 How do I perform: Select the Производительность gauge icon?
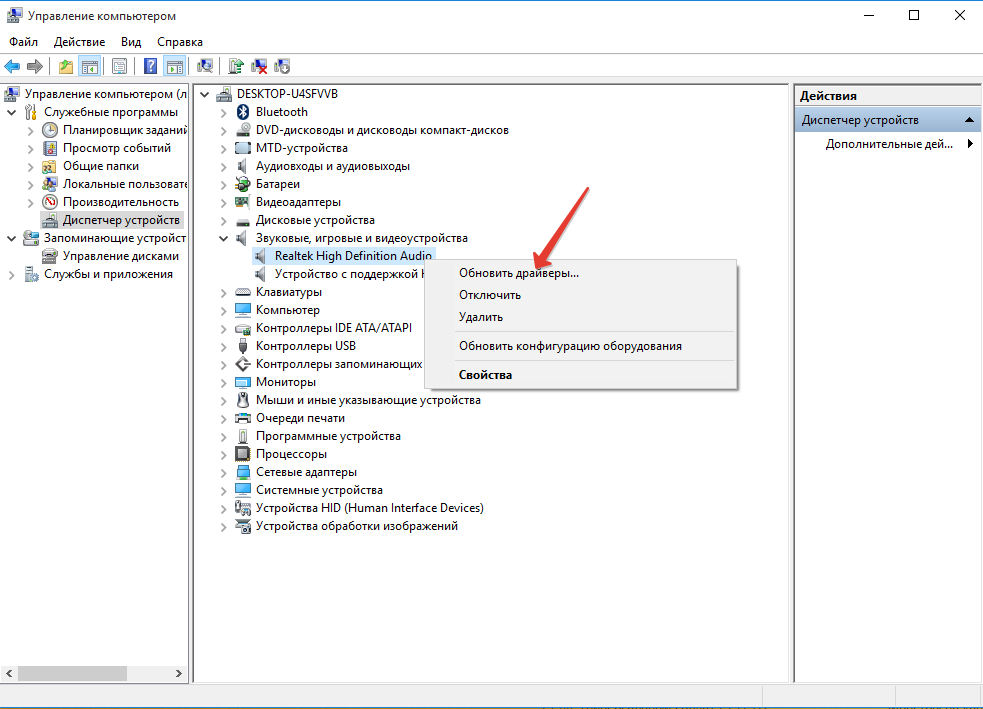click(x=50, y=202)
